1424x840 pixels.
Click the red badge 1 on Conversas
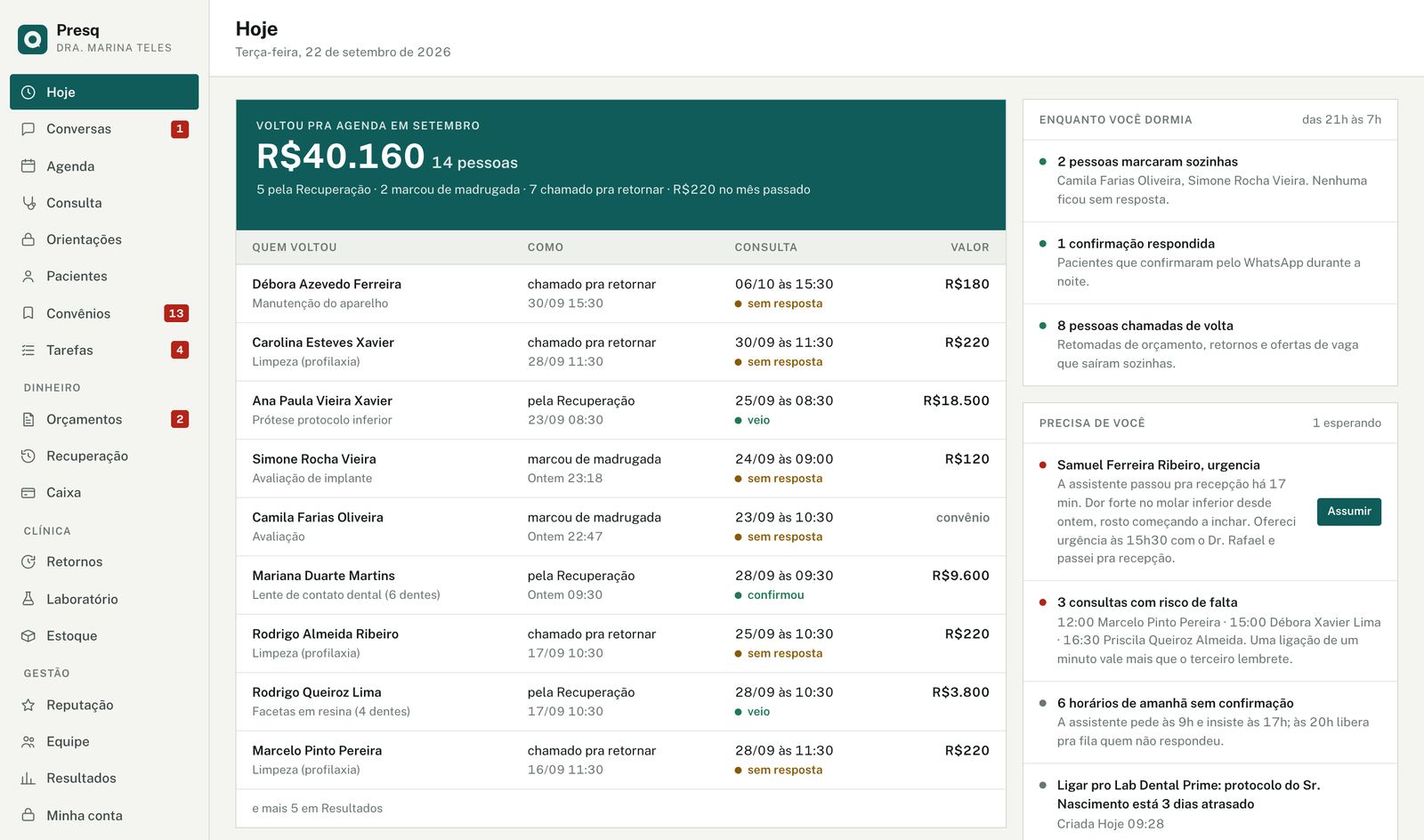180,129
